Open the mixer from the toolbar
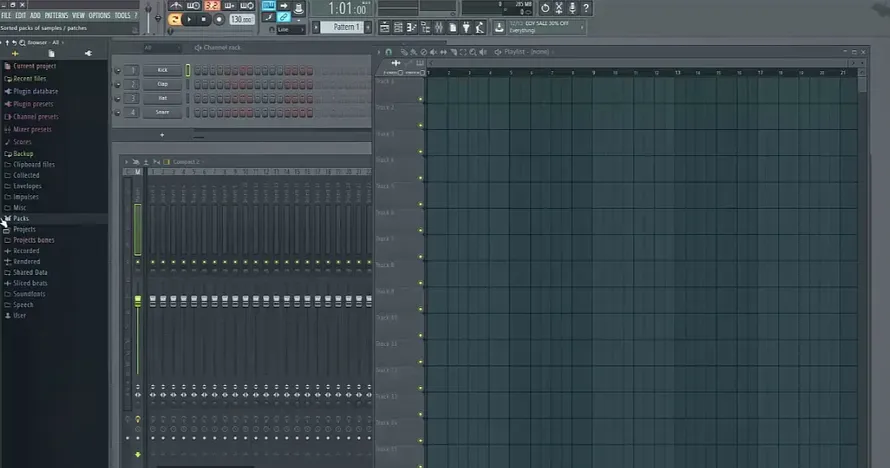This screenshot has height=468, width=890. [439, 27]
